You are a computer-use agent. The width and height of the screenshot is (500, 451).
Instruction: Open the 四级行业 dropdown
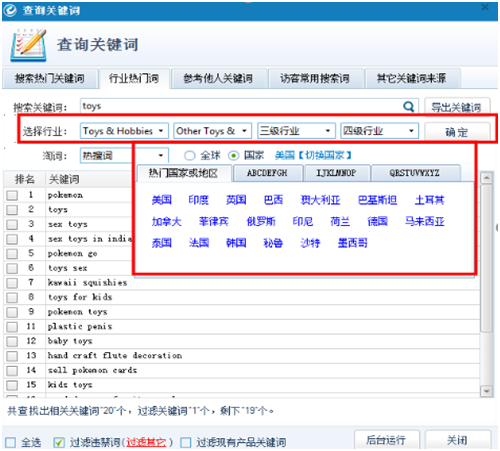379,131
